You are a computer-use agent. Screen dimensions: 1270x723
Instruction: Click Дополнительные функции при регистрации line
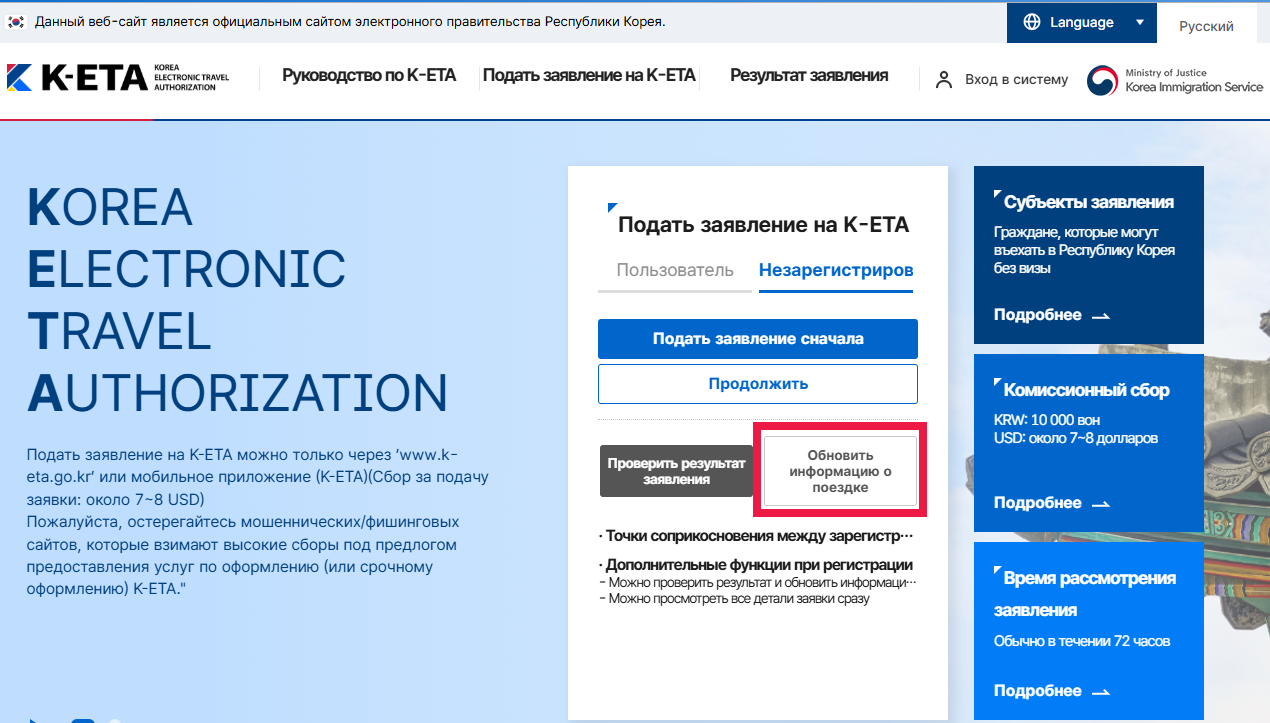point(756,565)
